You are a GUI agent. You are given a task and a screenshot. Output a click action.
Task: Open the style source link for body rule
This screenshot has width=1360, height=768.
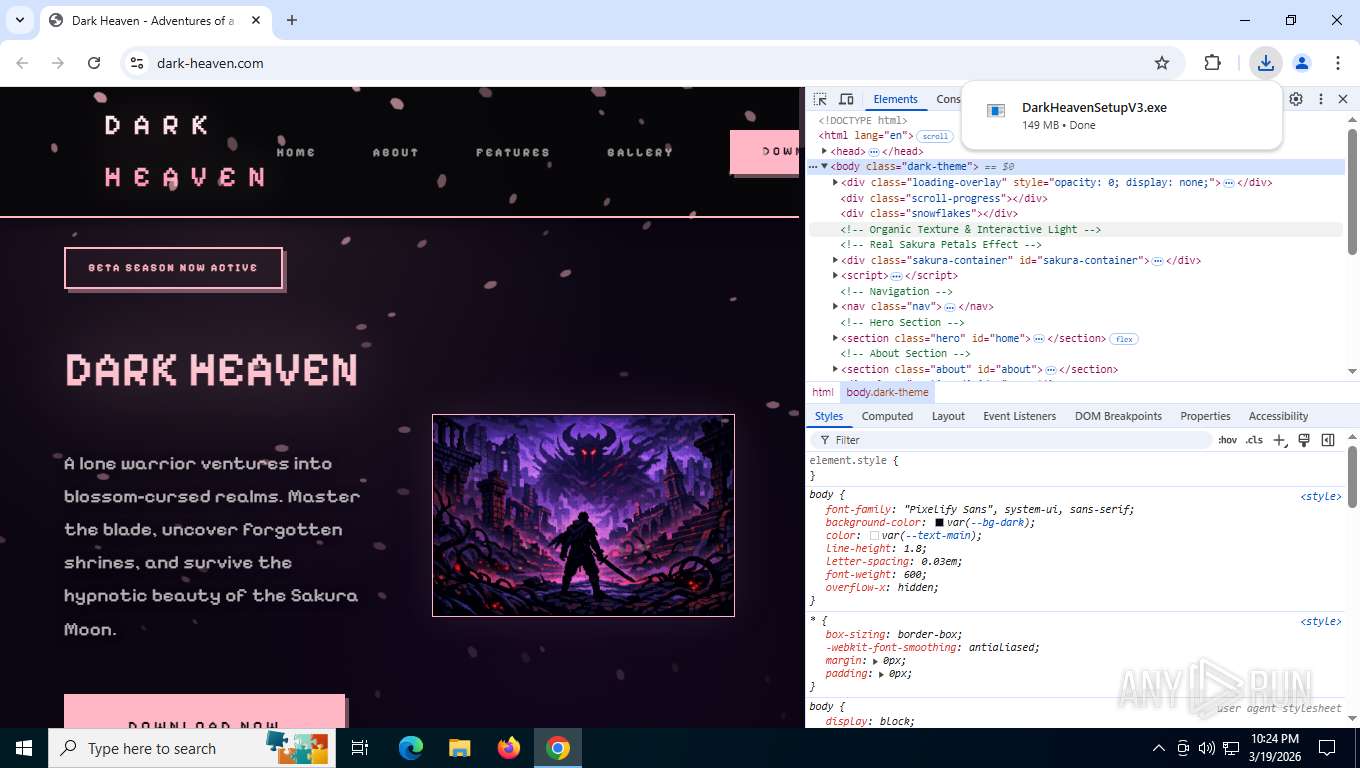[1320, 496]
